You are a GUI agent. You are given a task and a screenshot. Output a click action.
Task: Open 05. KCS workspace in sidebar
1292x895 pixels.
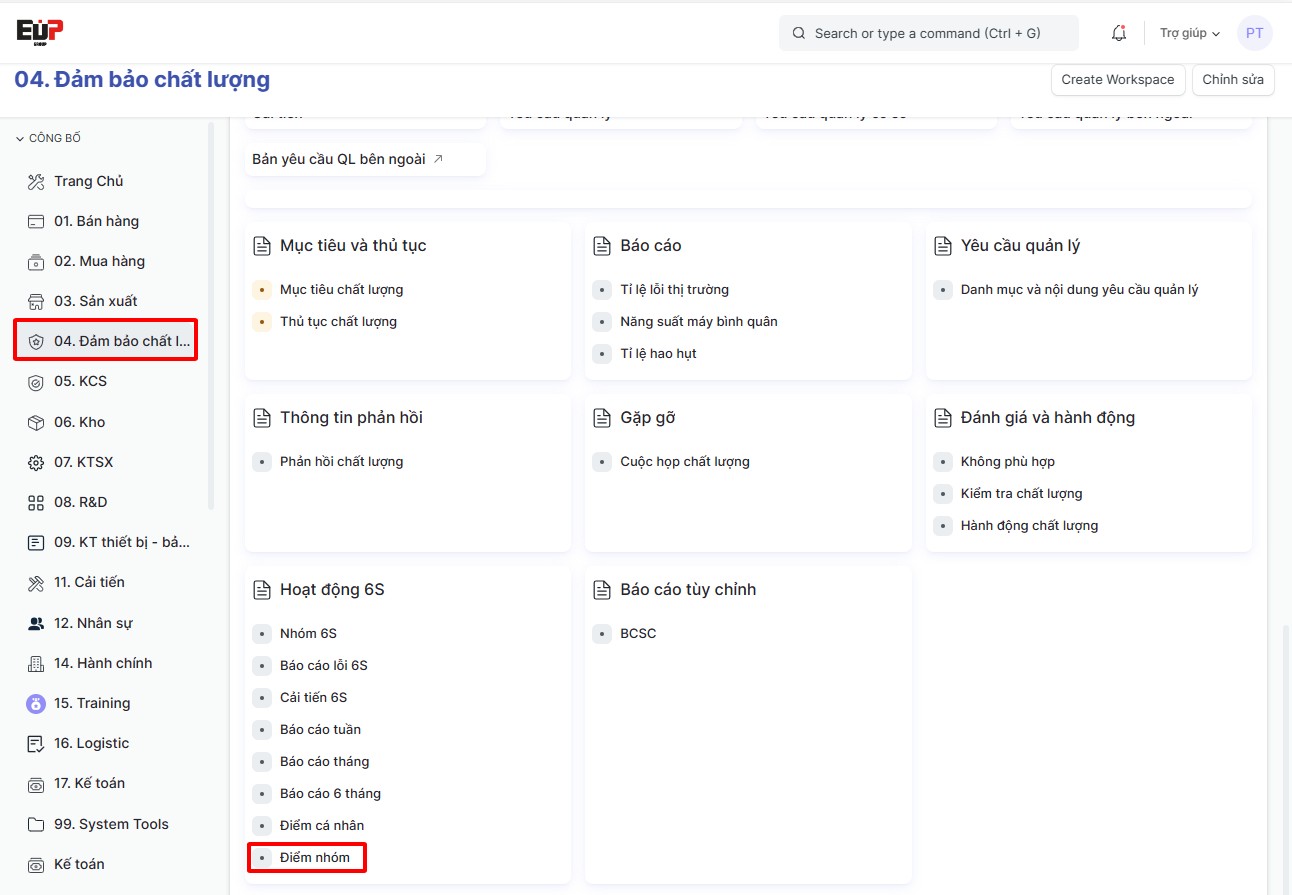pyautogui.click(x=80, y=381)
